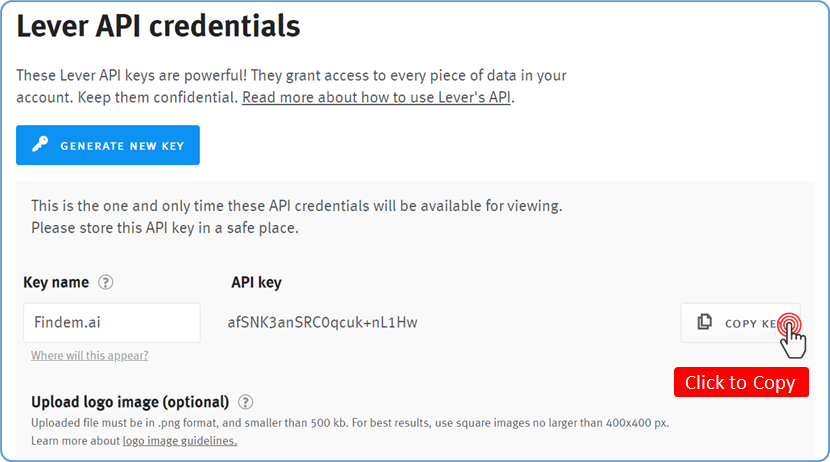Open the "Where will this appear?" link
The height and width of the screenshot is (462, 830).
pos(89,356)
